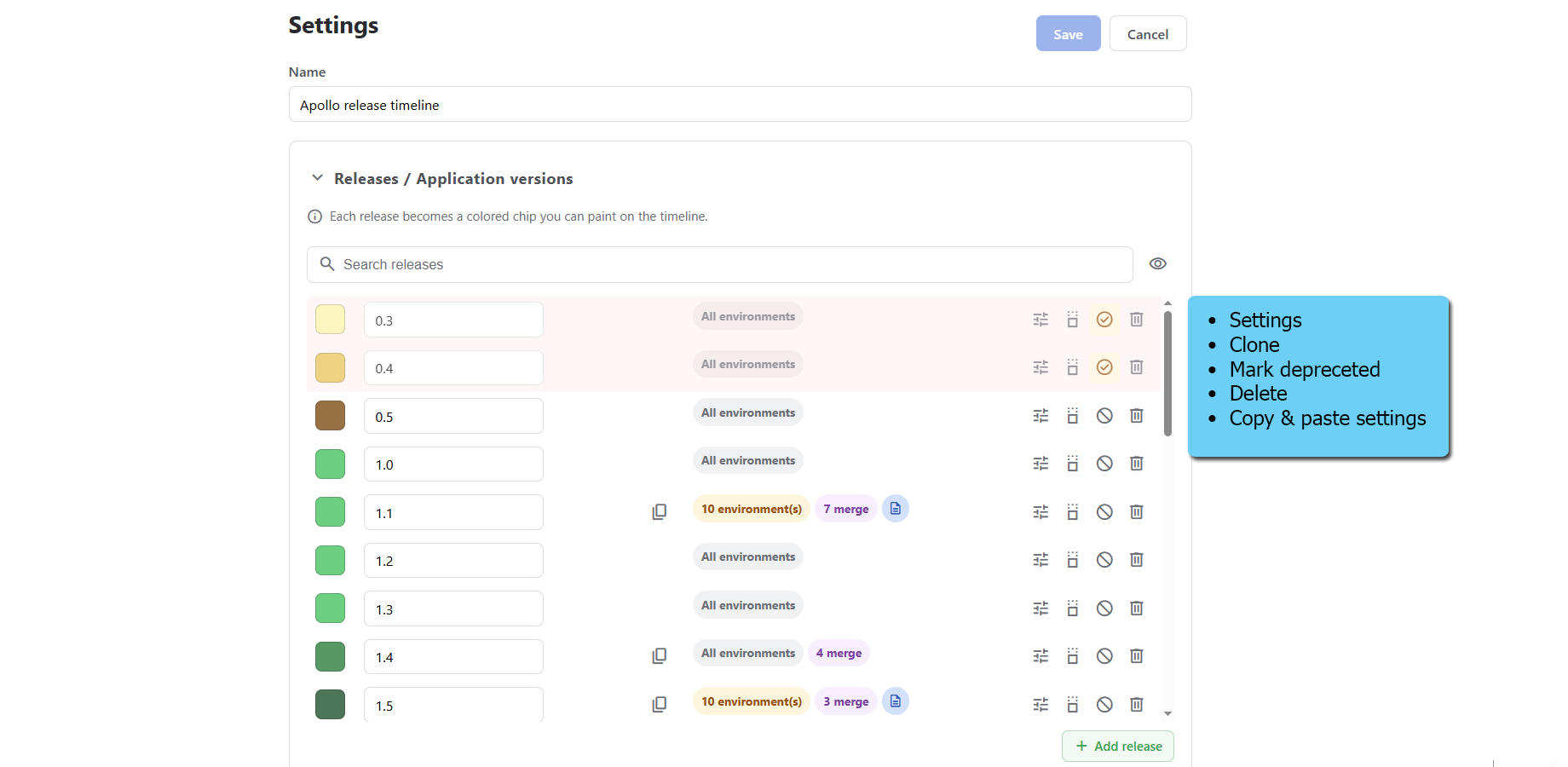Viewport: 1568px width, 767px height.
Task: Collapse Releases / Application versions section
Action: coord(317,178)
